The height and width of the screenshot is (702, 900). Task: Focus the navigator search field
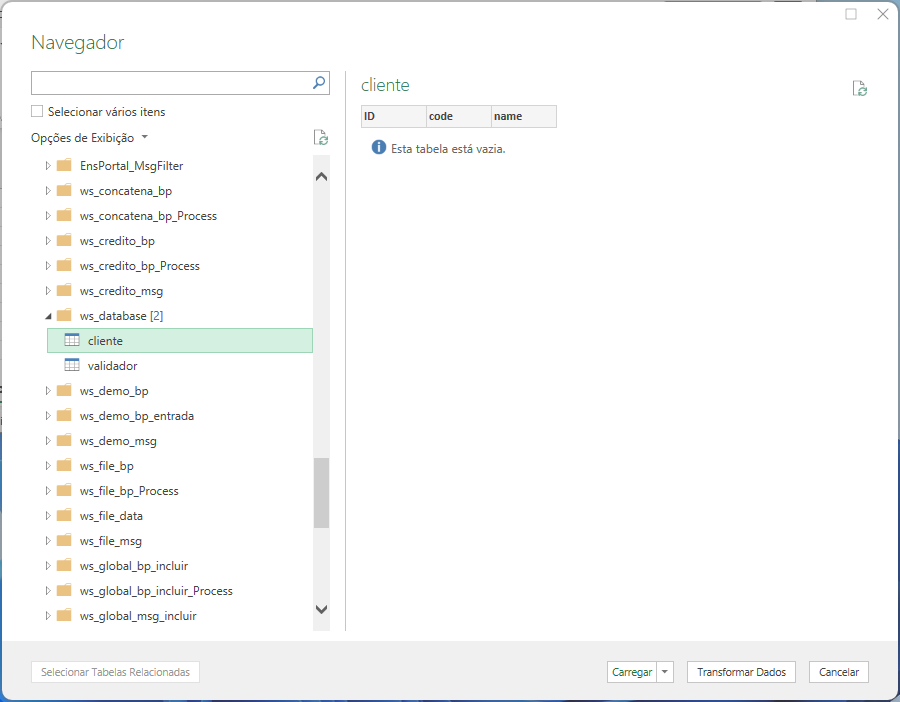[x=170, y=83]
